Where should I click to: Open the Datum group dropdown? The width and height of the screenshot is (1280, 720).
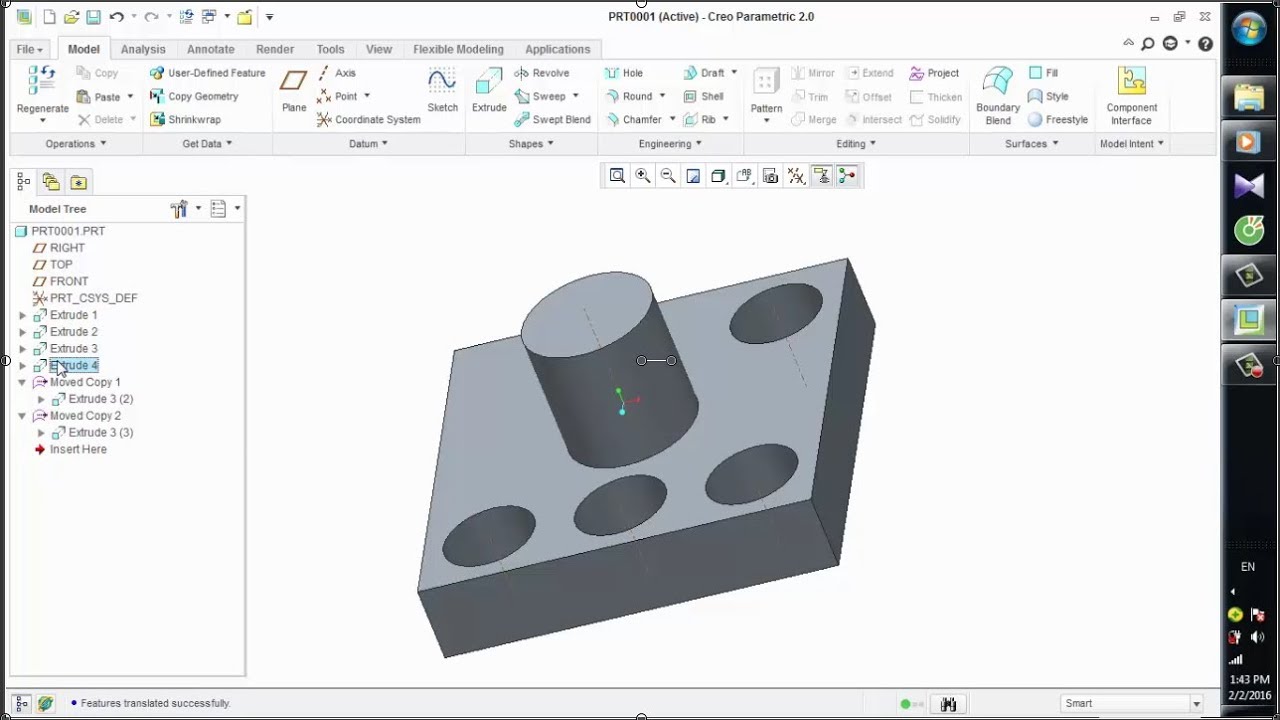pos(368,144)
